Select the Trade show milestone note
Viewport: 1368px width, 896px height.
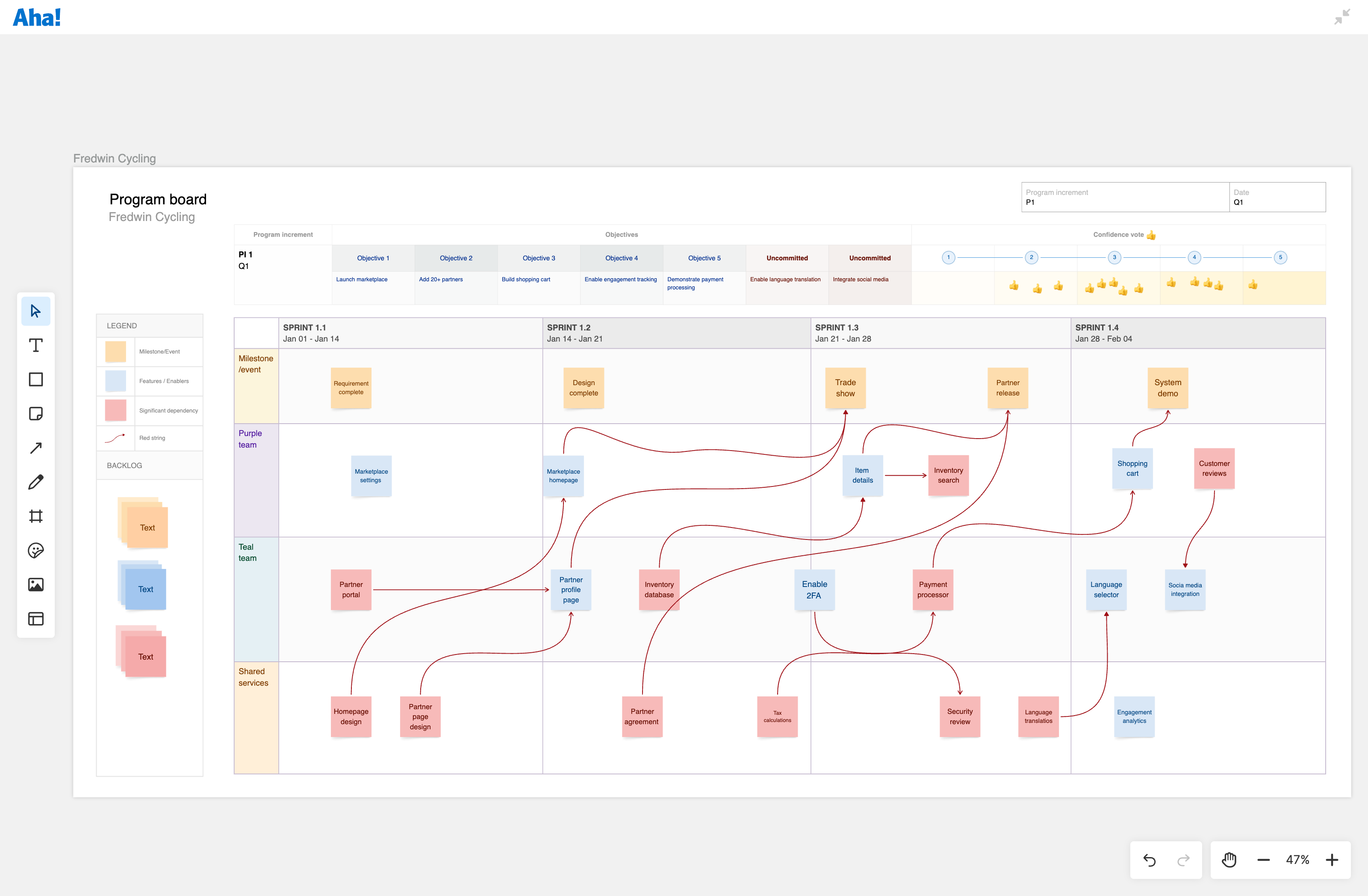(845, 388)
